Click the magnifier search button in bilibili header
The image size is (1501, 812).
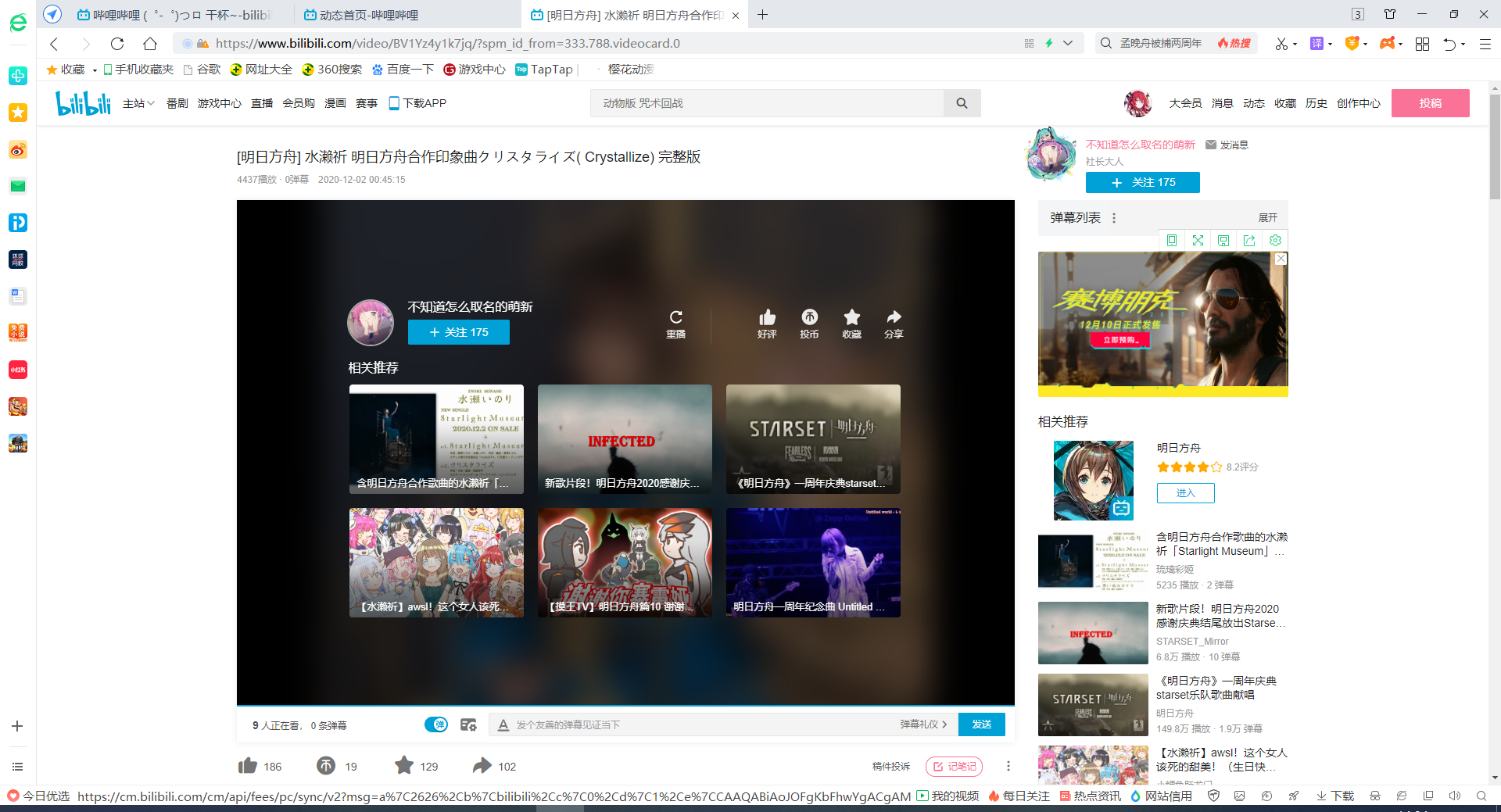pyautogui.click(x=962, y=103)
